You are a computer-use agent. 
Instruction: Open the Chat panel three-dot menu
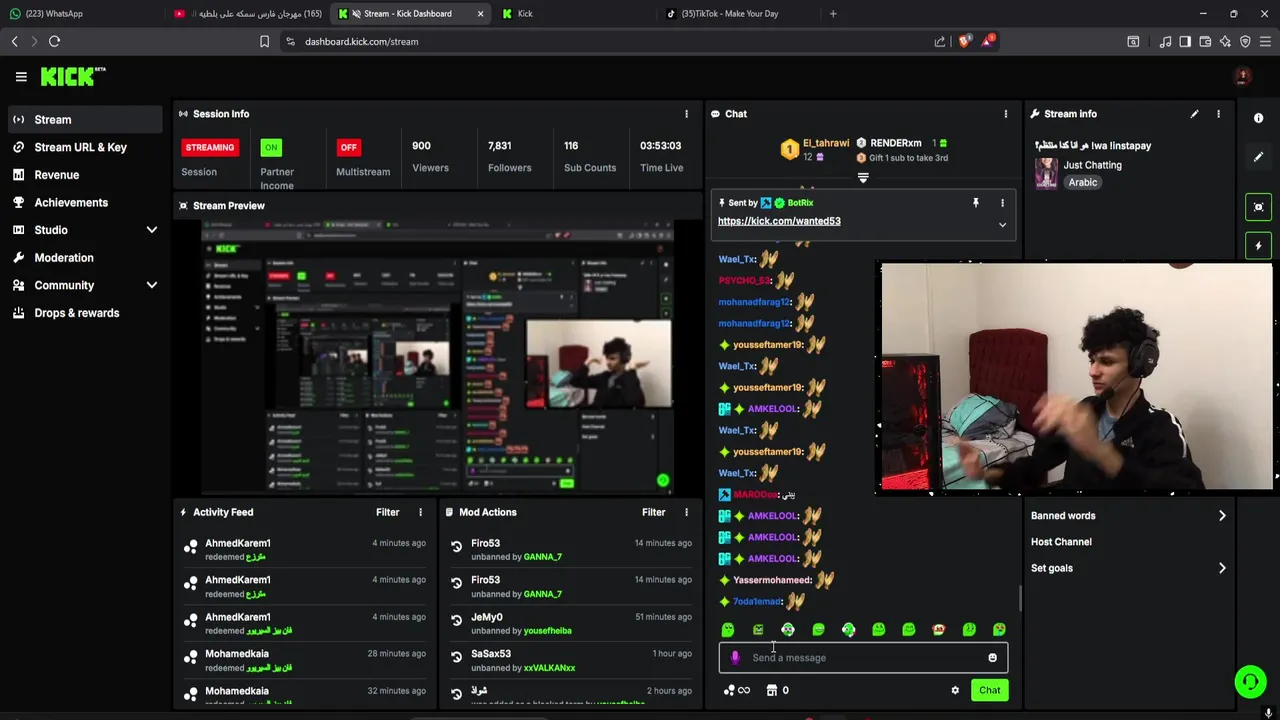[x=1006, y=114]
